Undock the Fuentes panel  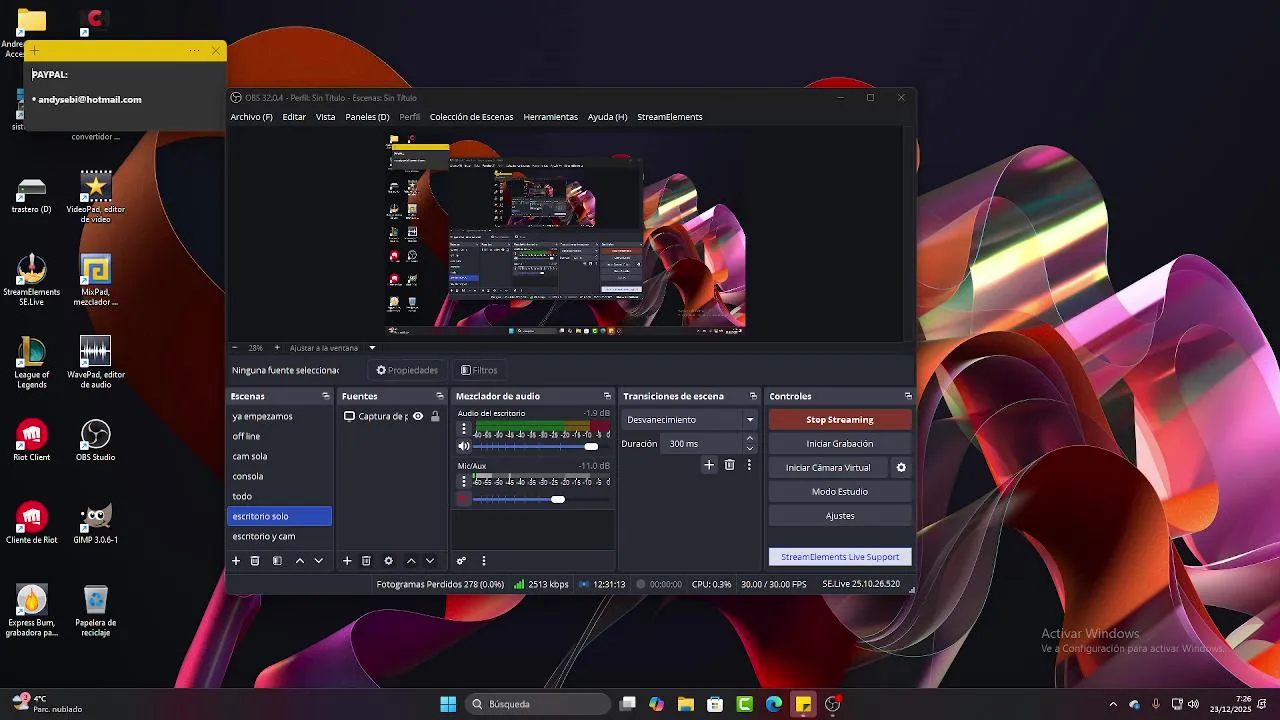point(439,396)
